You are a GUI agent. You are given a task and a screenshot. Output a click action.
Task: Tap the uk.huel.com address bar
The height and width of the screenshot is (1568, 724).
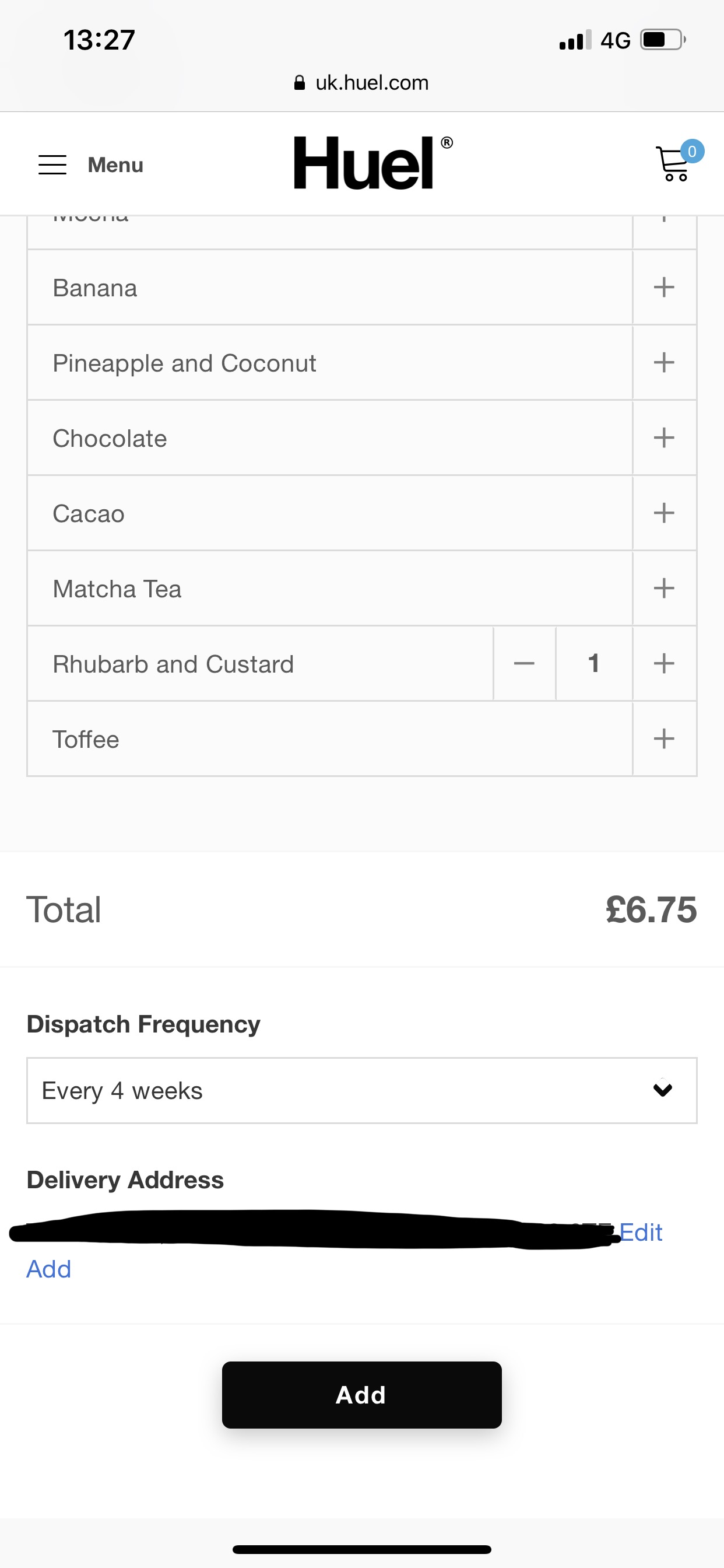(x=361, y=83)
